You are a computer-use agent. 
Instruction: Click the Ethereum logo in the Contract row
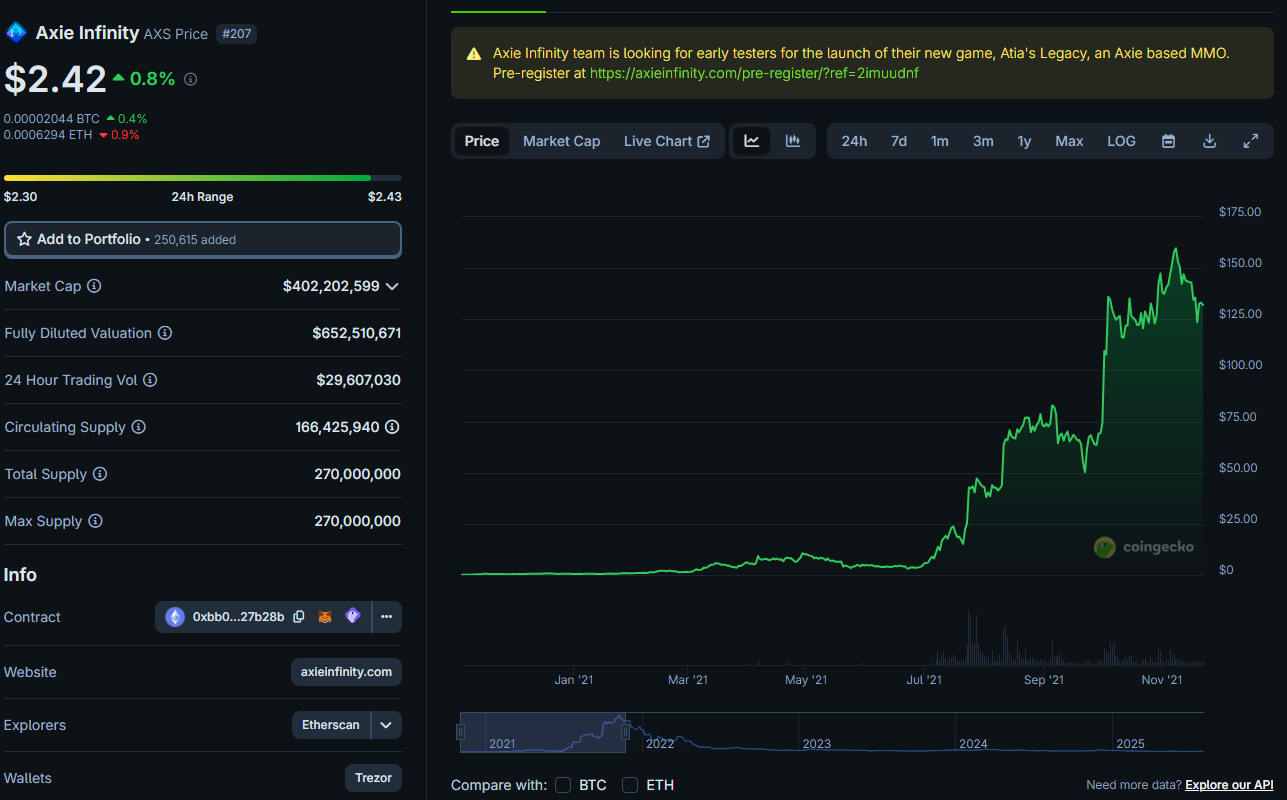coord(175,617)
